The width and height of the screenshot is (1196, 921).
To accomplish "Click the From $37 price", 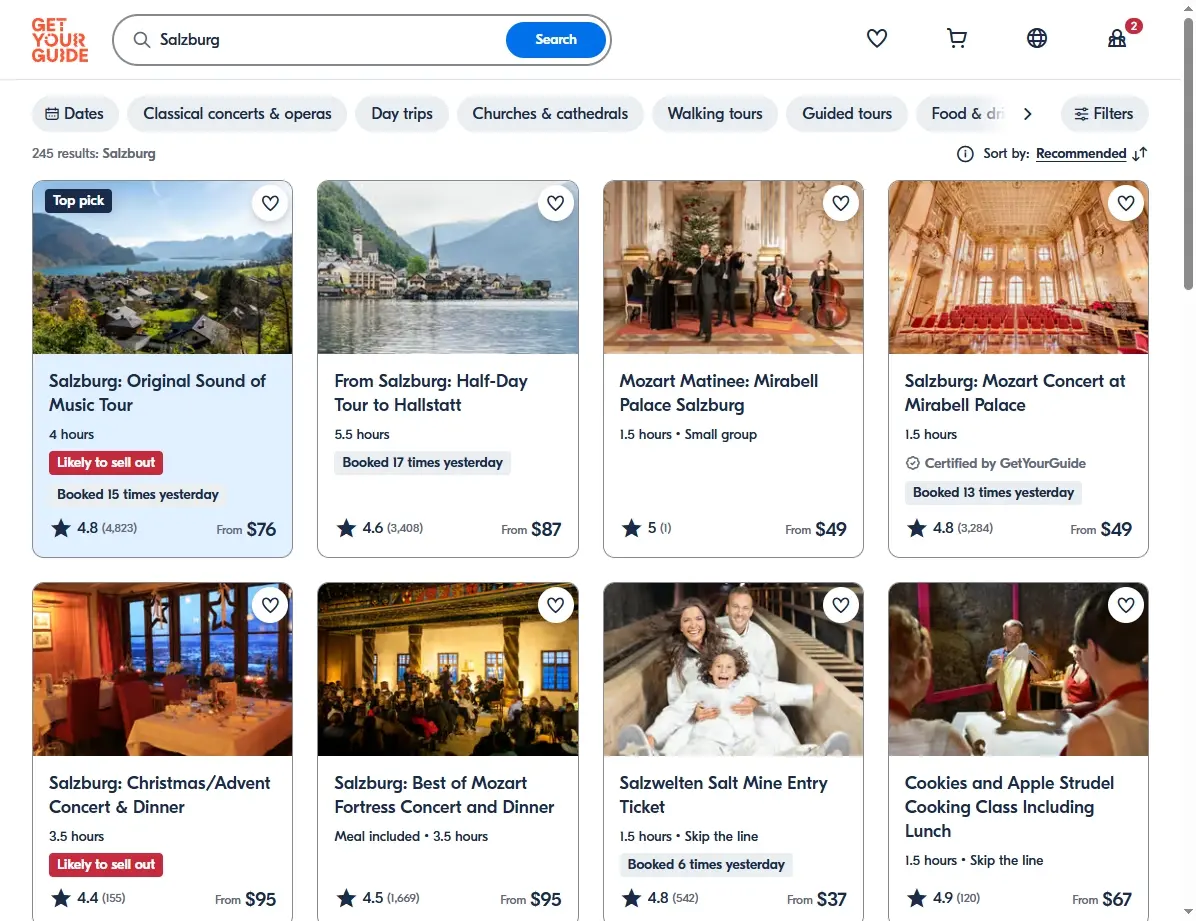I will pyautogui.click(x=816, y=900).
